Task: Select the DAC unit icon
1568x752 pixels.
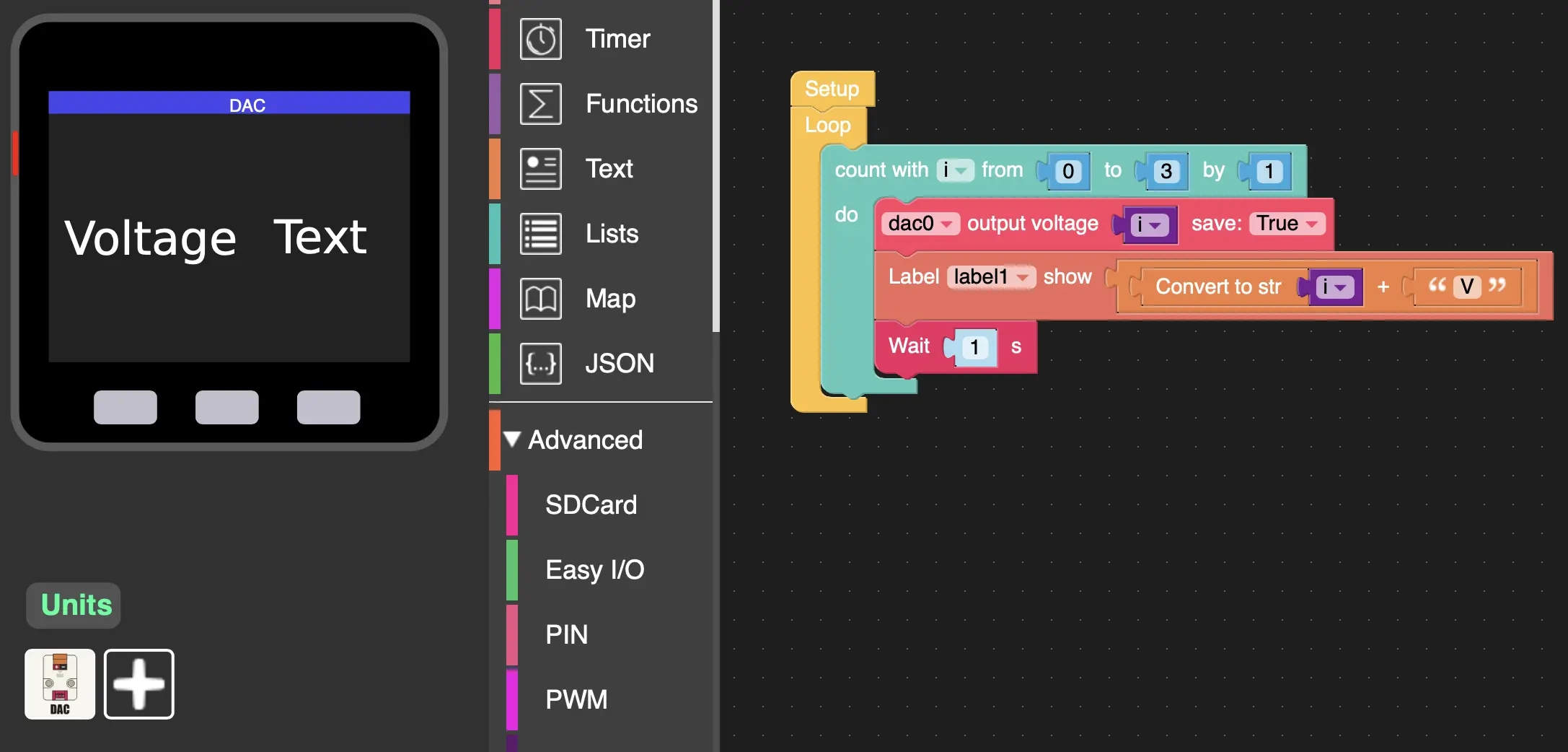Action: [x=60, y=683]
